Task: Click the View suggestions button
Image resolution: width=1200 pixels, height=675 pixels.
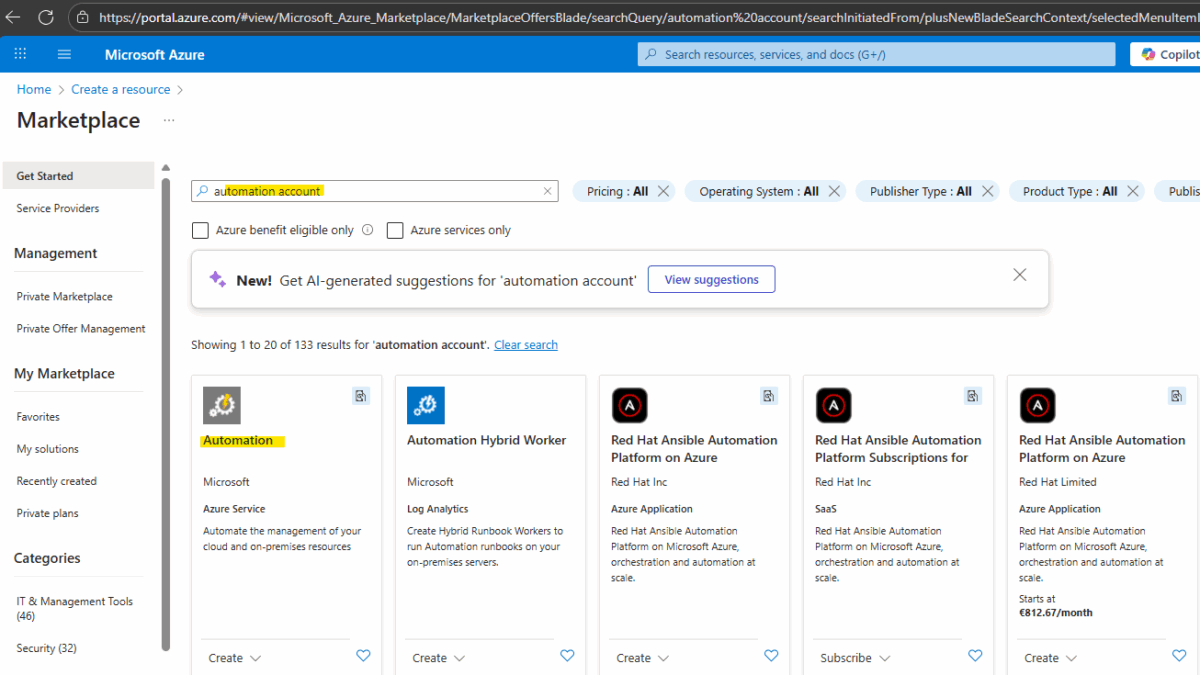Action: pyautogui.click(x=711, y=279)
